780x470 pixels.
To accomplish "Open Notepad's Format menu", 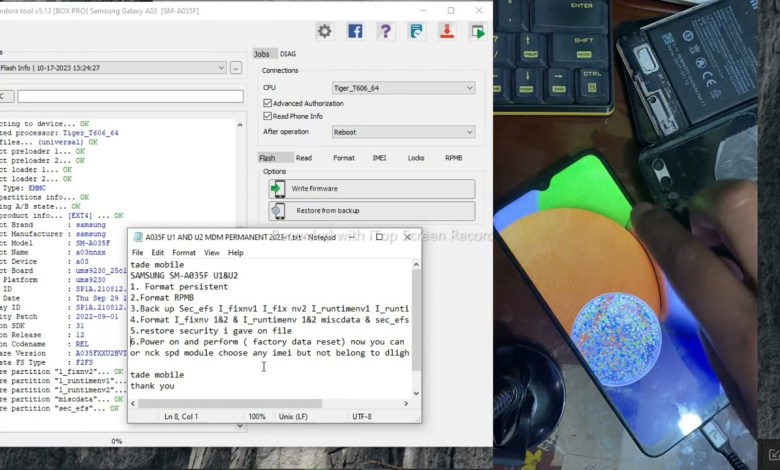I will click(x=184, y=253).
